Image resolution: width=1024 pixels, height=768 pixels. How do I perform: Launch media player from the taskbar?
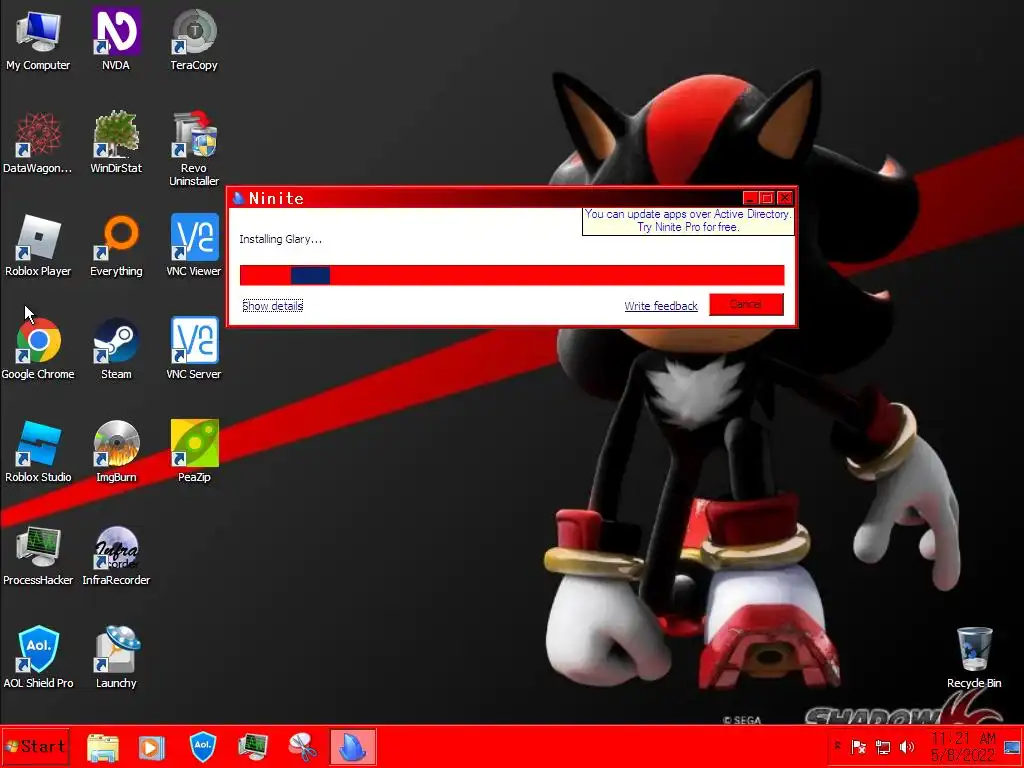[152, 747]
